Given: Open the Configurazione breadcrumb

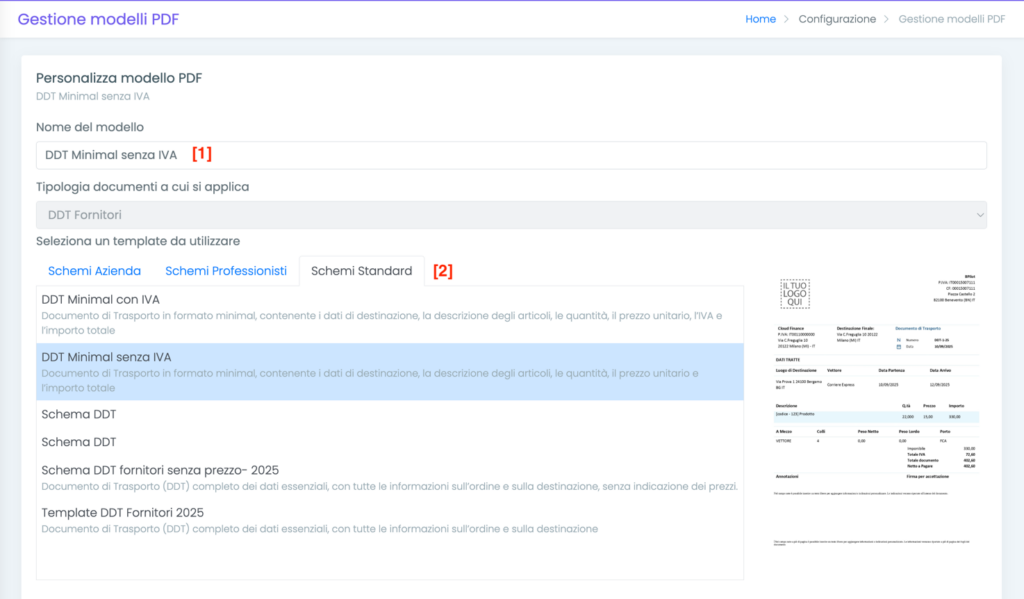Looking at the screenshot, I should tap(837, 19).
